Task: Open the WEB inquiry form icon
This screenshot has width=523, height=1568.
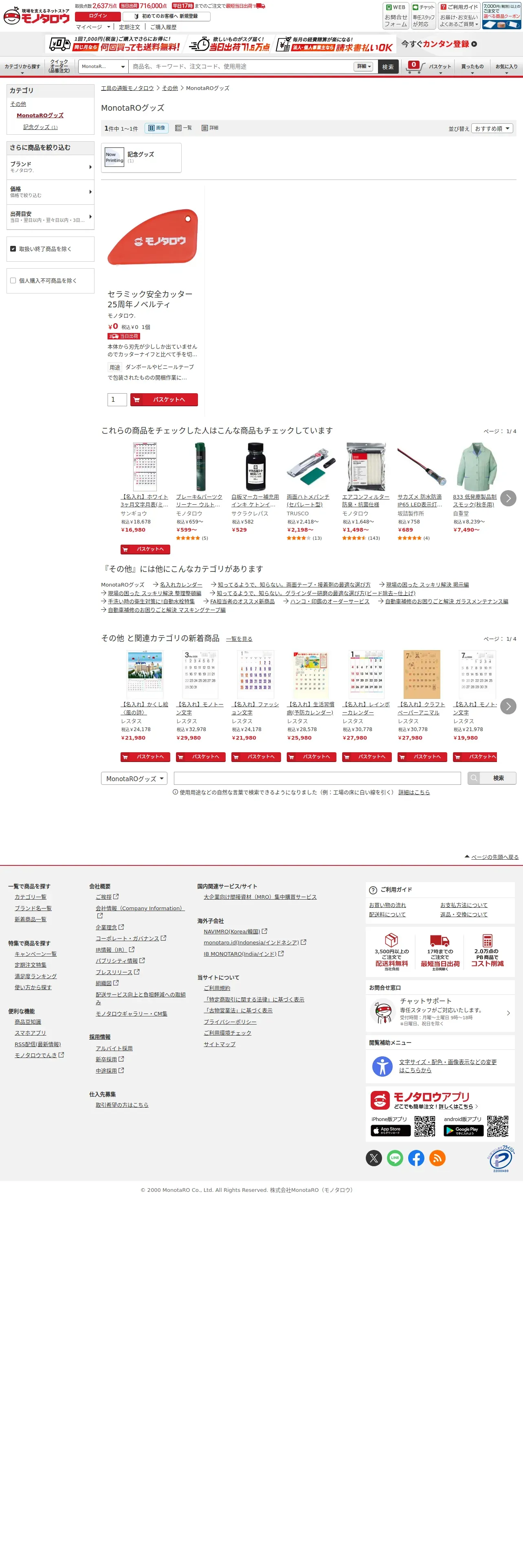Action: click(x=396, y=16)
